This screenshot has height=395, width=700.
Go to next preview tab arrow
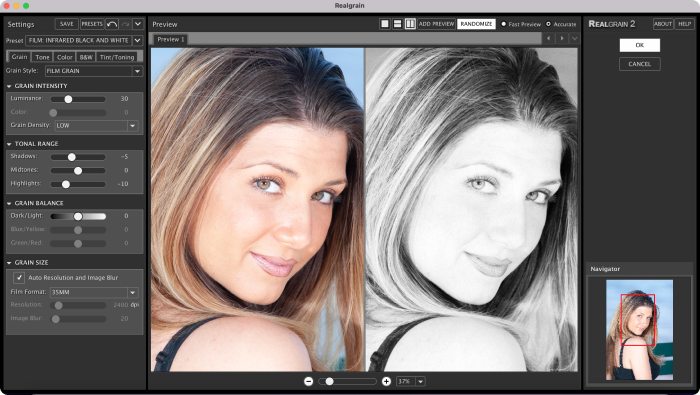(562, 38)
